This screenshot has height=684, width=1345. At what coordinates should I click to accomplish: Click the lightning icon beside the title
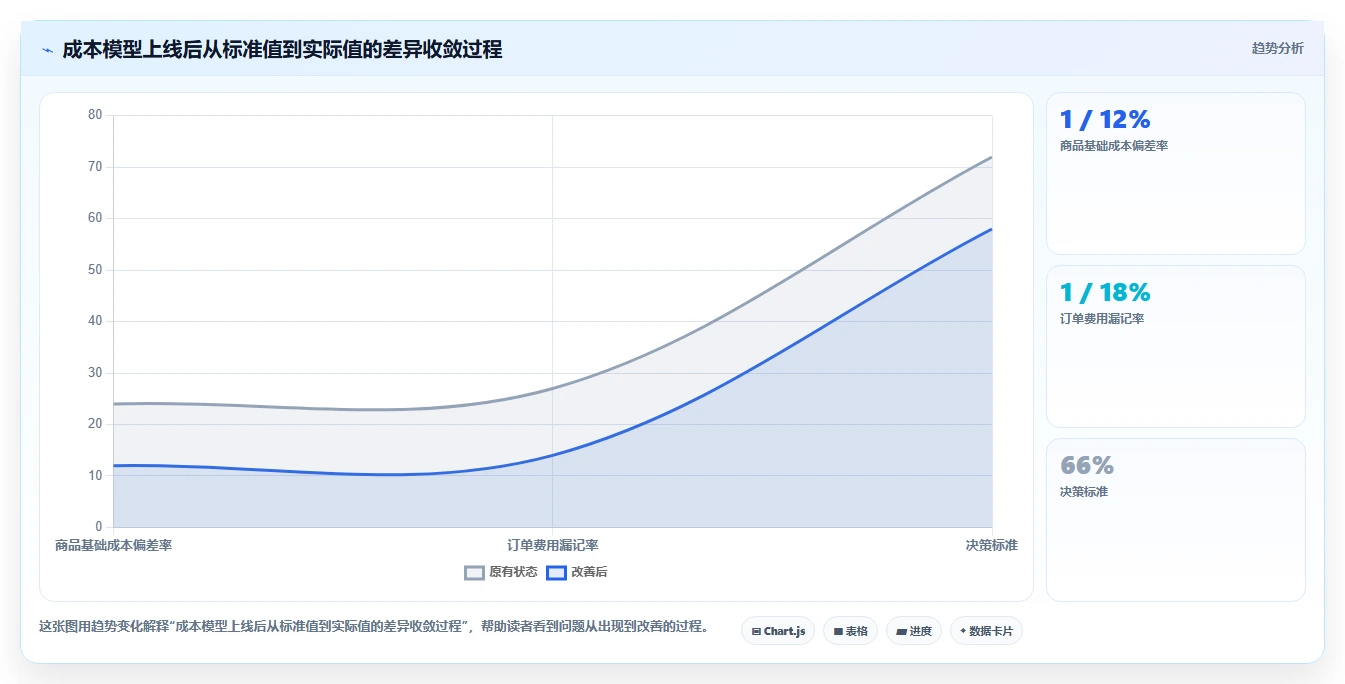tap(47, 50)
